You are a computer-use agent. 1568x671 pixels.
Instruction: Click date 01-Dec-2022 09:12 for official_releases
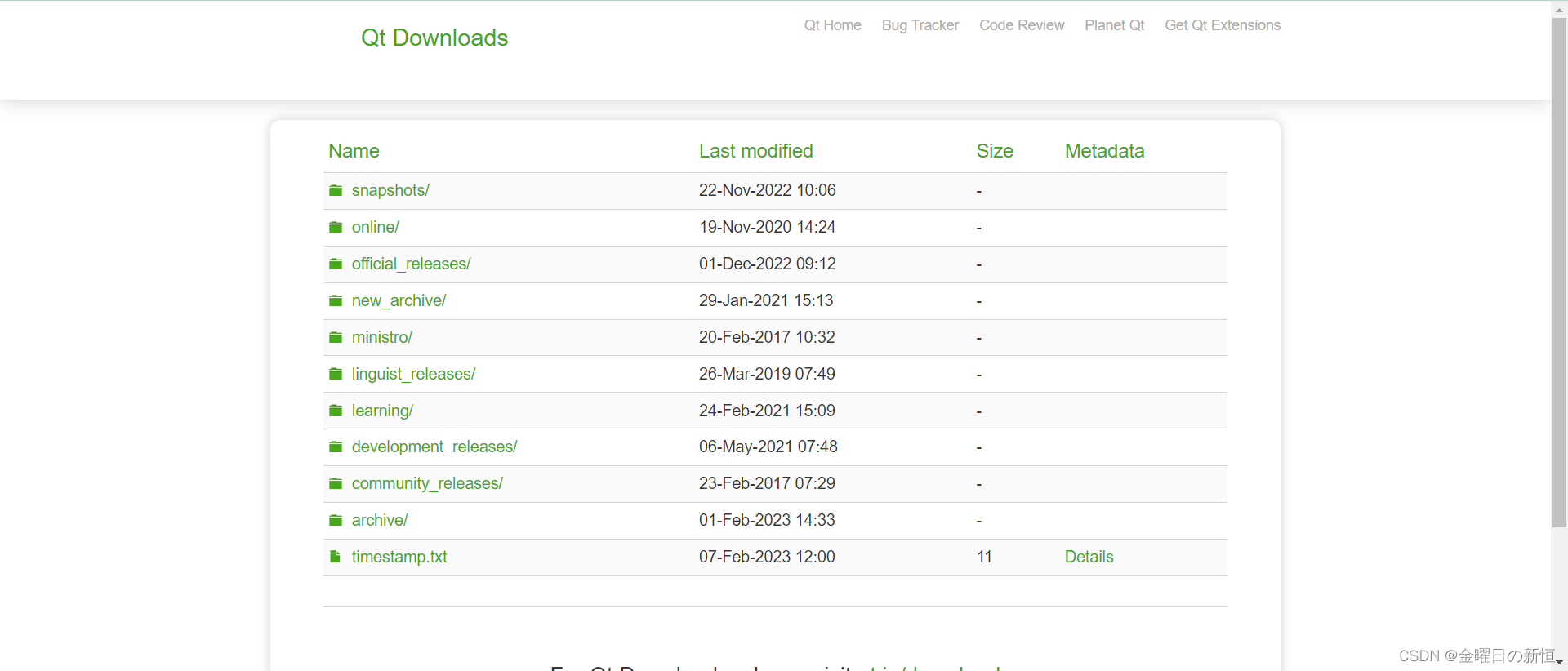click(767, 264)
